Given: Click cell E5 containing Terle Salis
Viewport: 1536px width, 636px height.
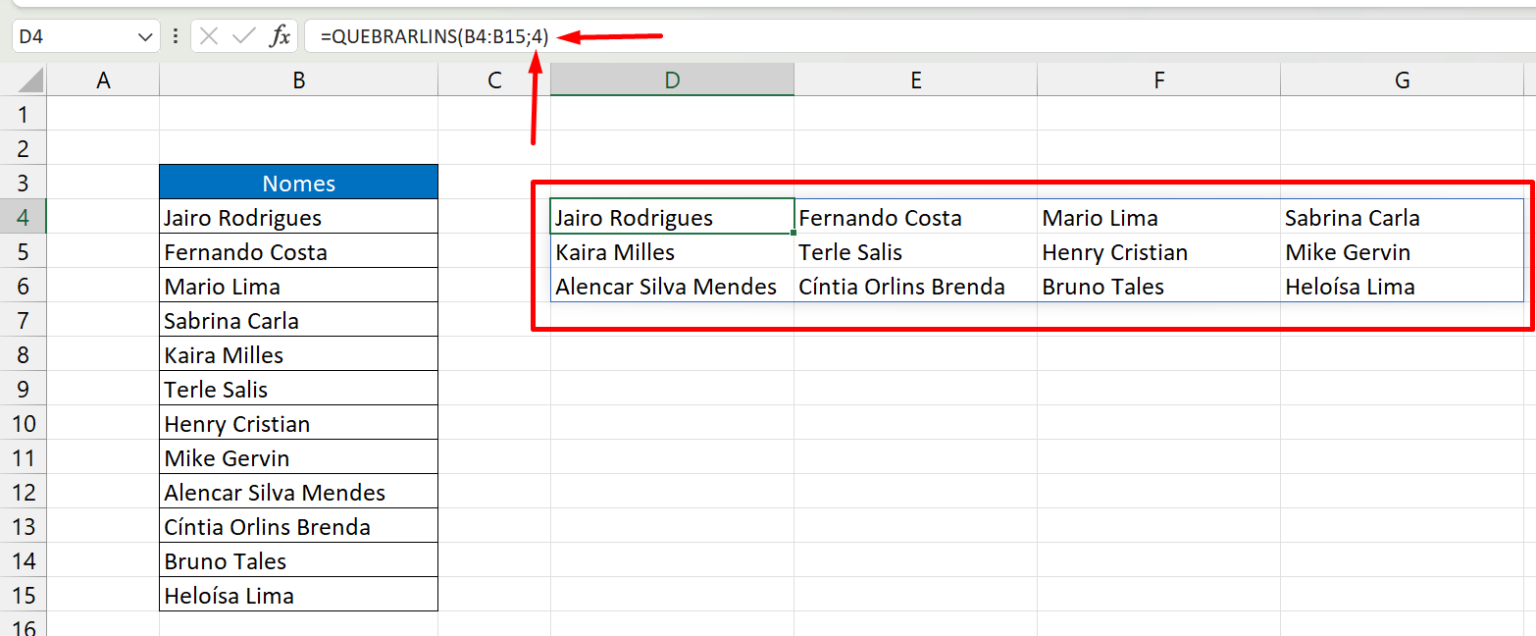Looking at the screenshot, I should click(915, 251).
